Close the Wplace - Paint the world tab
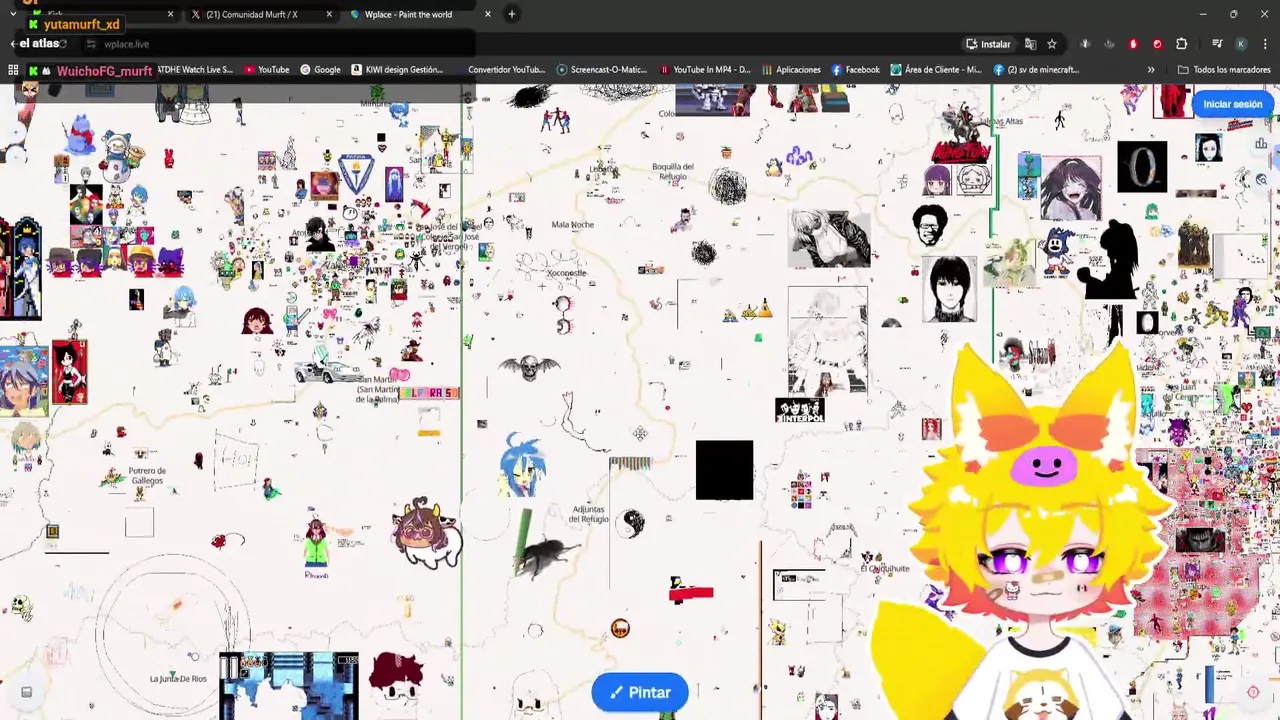 [488, 14]
